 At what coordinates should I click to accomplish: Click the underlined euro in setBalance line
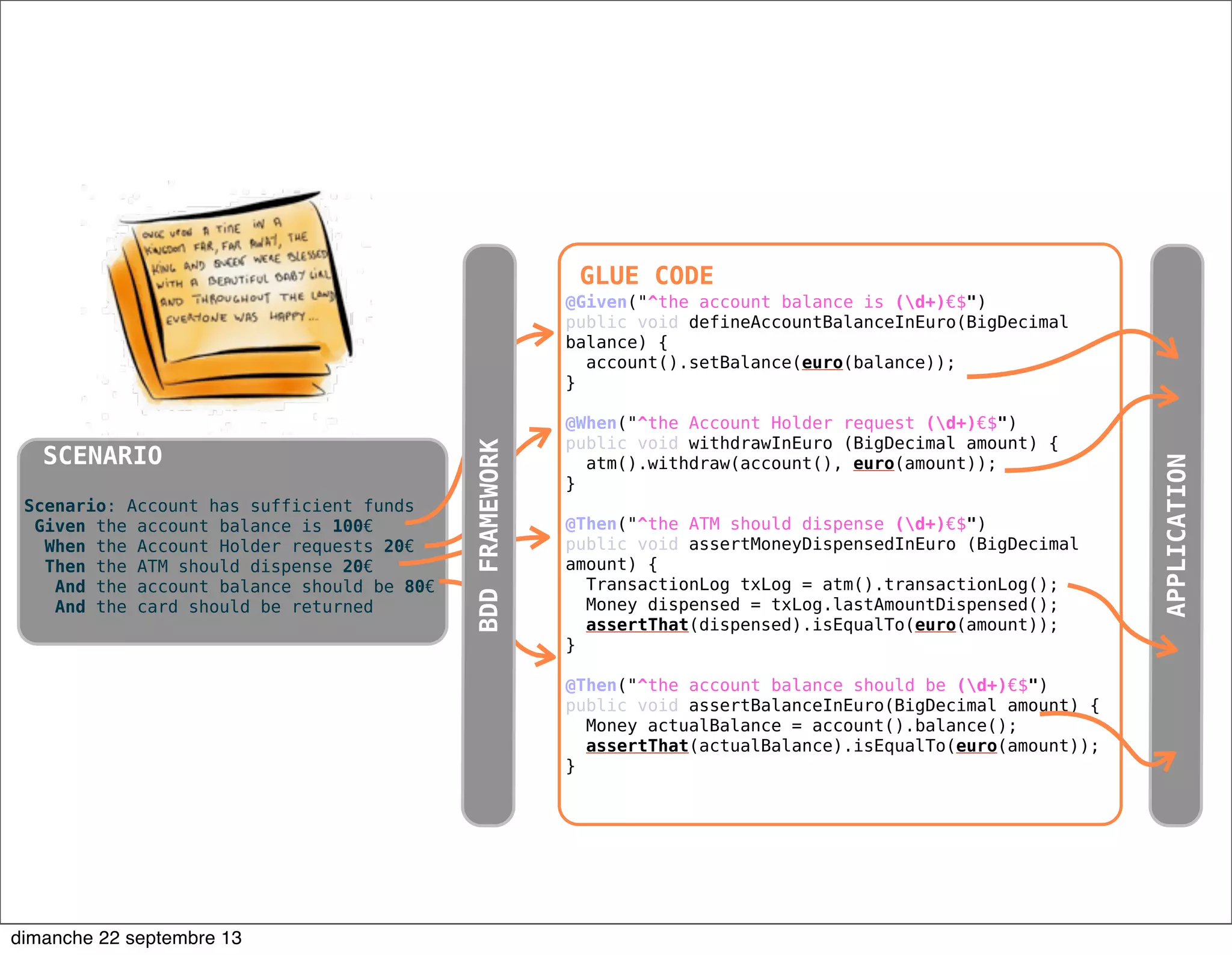(822, 363)
